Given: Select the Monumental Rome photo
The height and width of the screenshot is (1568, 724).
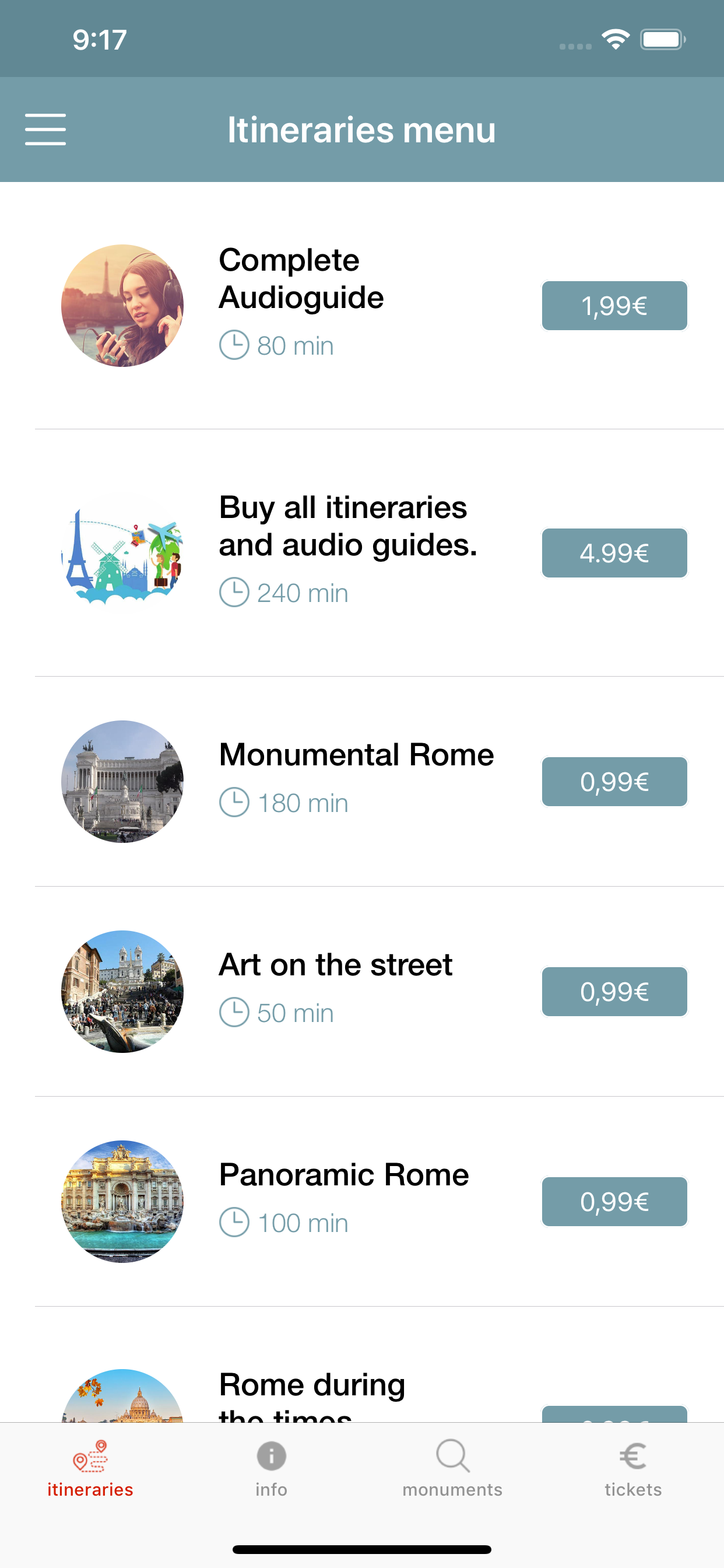Looking at the screenshot, I should click(122, 782).
